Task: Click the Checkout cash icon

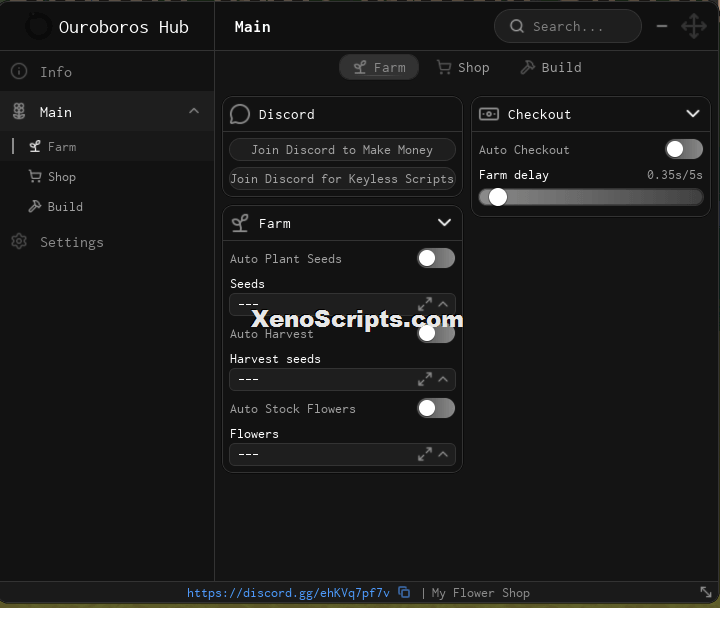Action: [x=489, y=114]
